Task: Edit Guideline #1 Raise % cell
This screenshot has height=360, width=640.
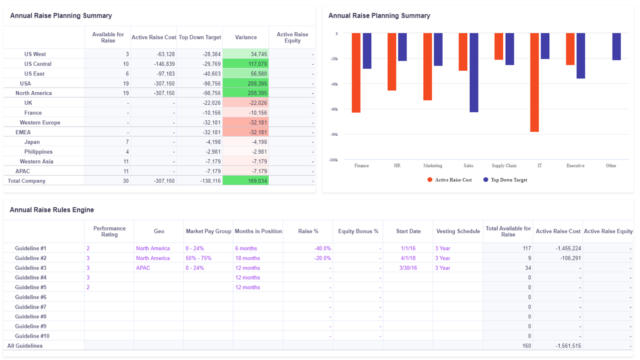Action: [x=308, y=248]
